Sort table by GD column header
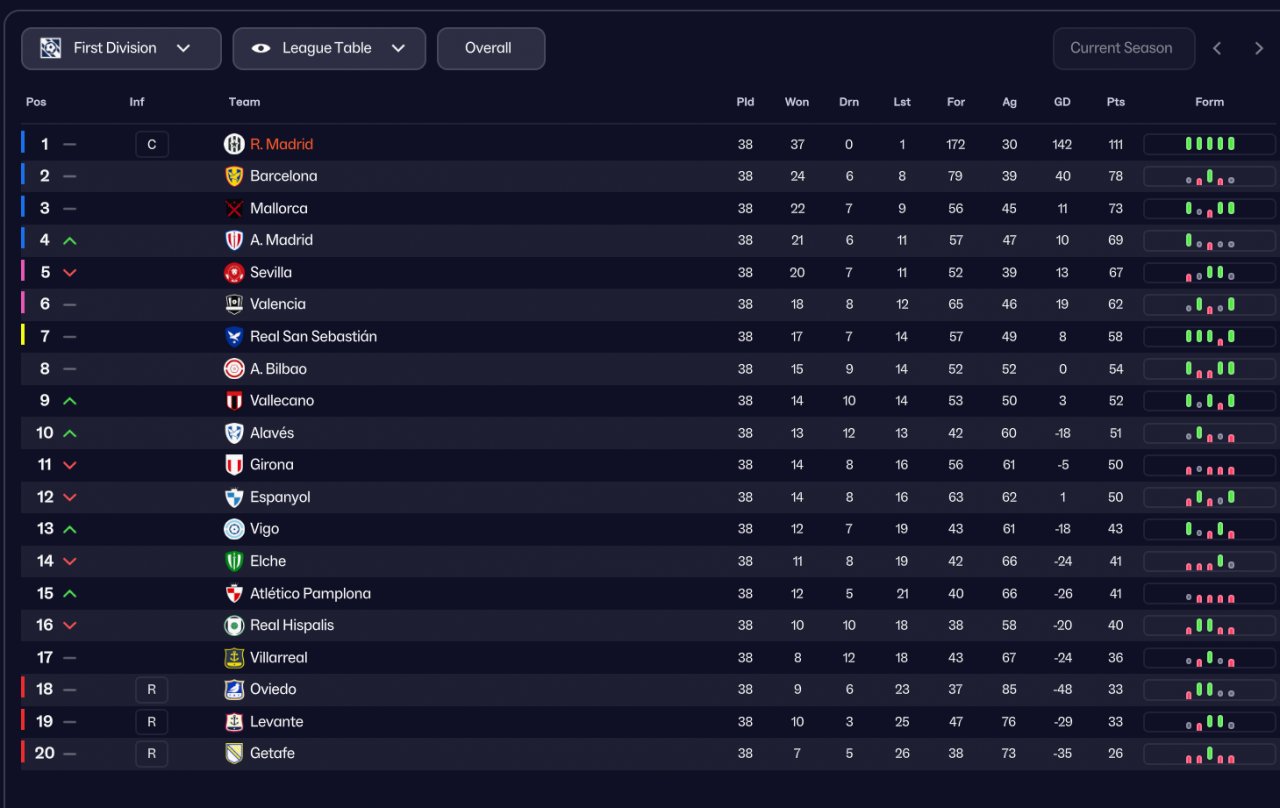This screenshot has width=1280, height=808. 1062,102
